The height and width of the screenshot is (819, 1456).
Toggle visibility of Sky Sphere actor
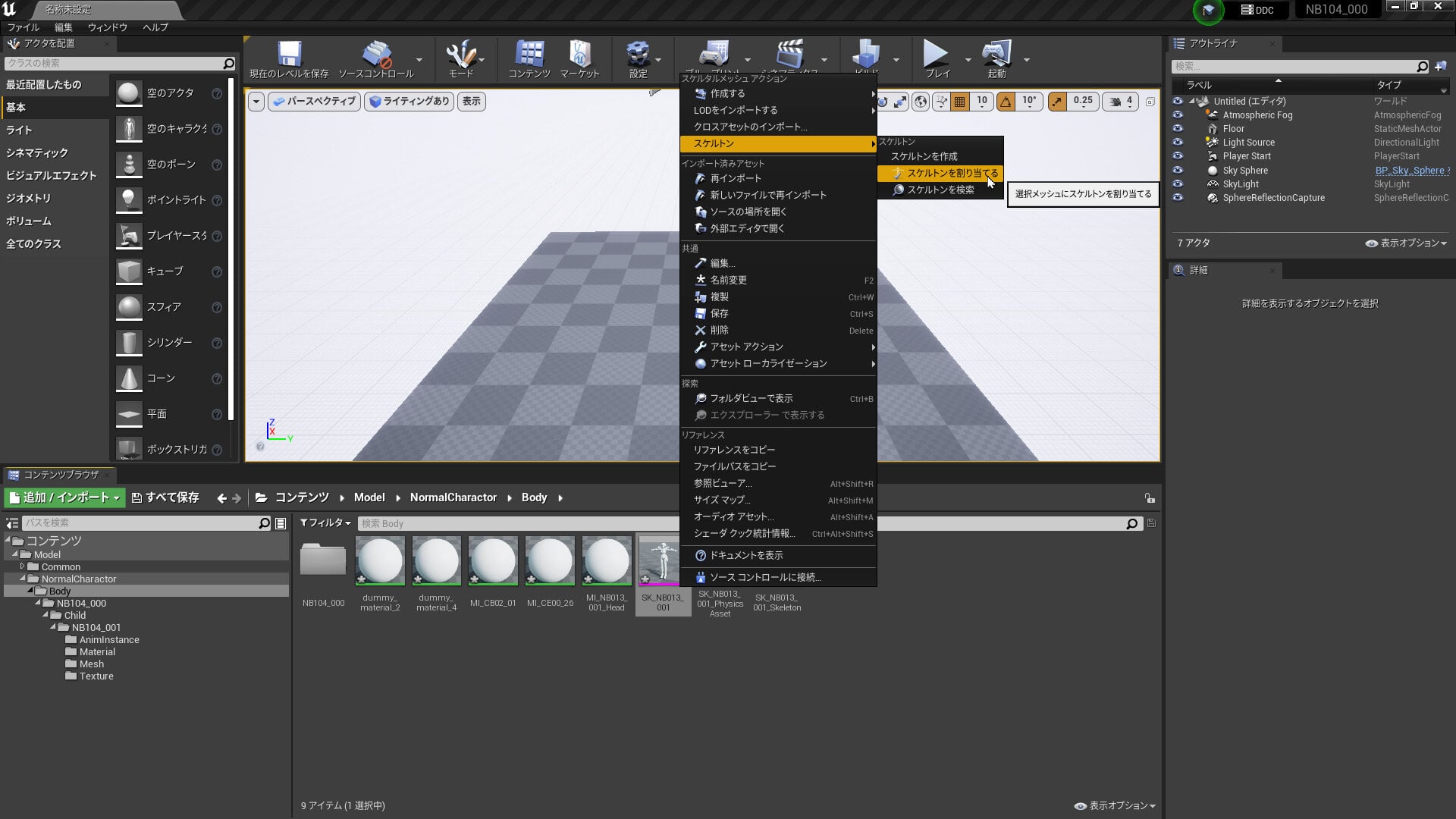(1178, 171)
